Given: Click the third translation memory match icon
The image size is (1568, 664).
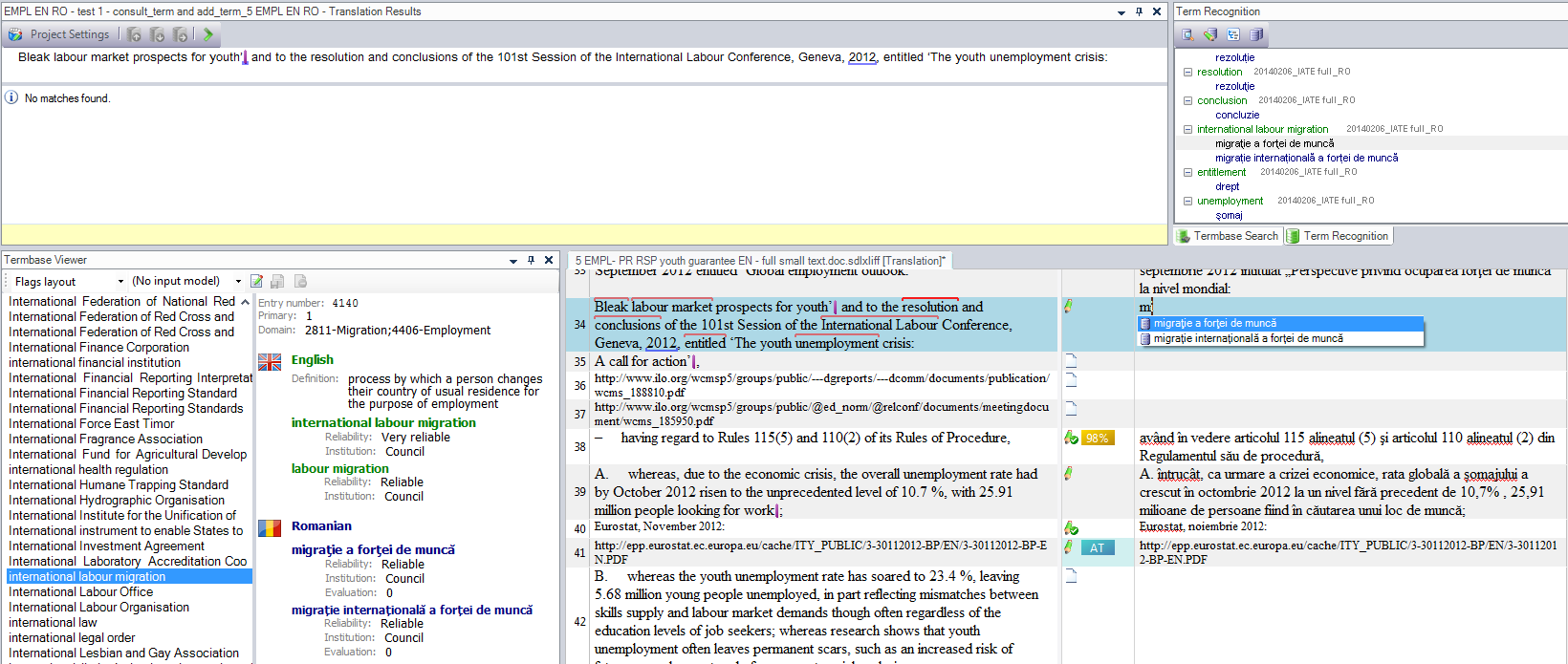Looking at the screenshot, I should pyautogui.click(x=181, y=34).
